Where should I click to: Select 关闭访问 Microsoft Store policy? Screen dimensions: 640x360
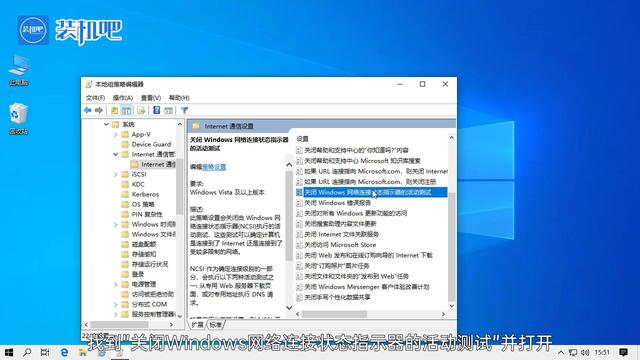[336, 245]
